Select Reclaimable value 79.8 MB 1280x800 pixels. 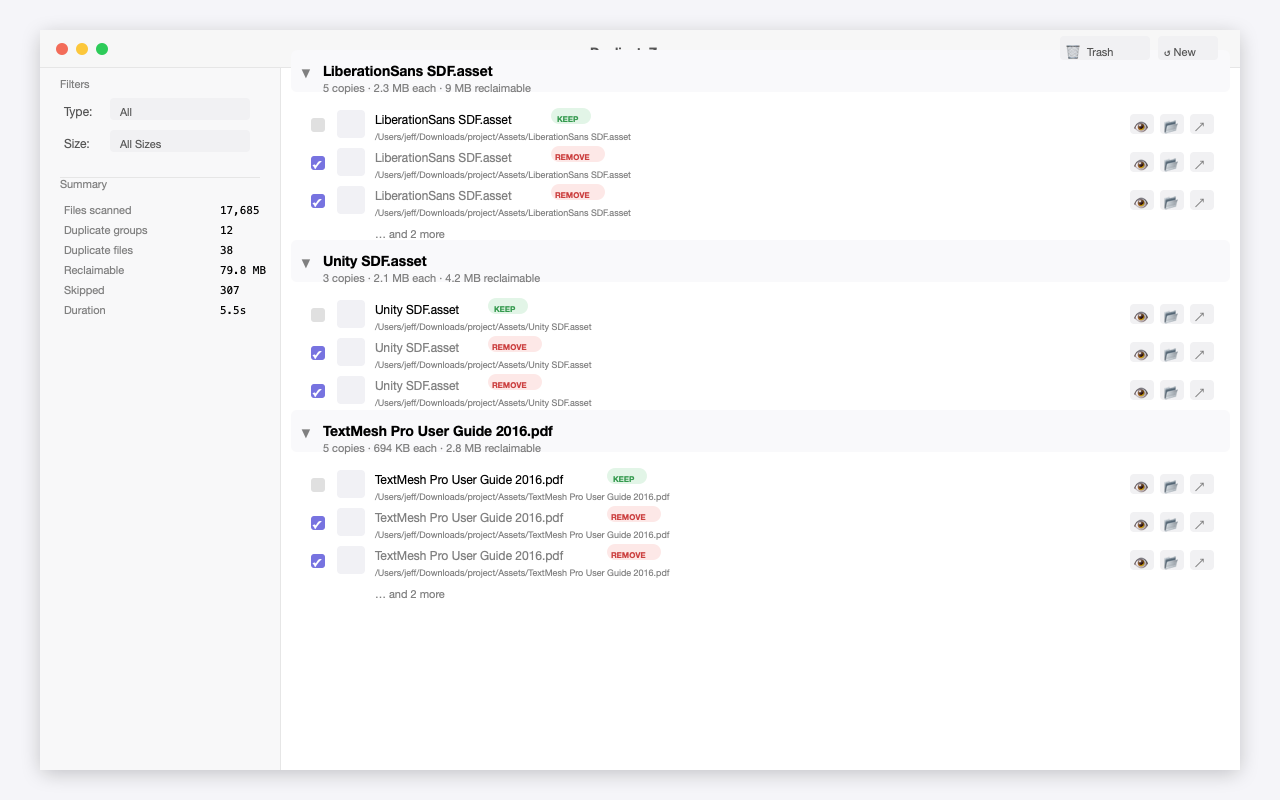pos(243,270)
